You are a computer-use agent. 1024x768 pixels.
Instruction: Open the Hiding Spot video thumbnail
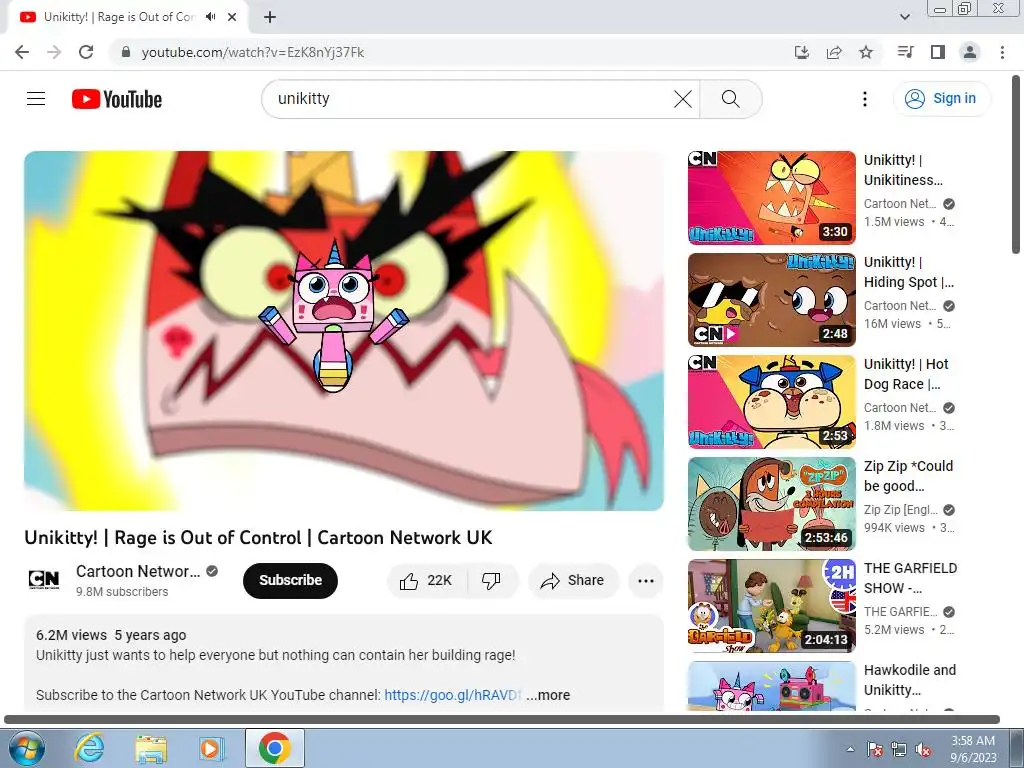771,300
